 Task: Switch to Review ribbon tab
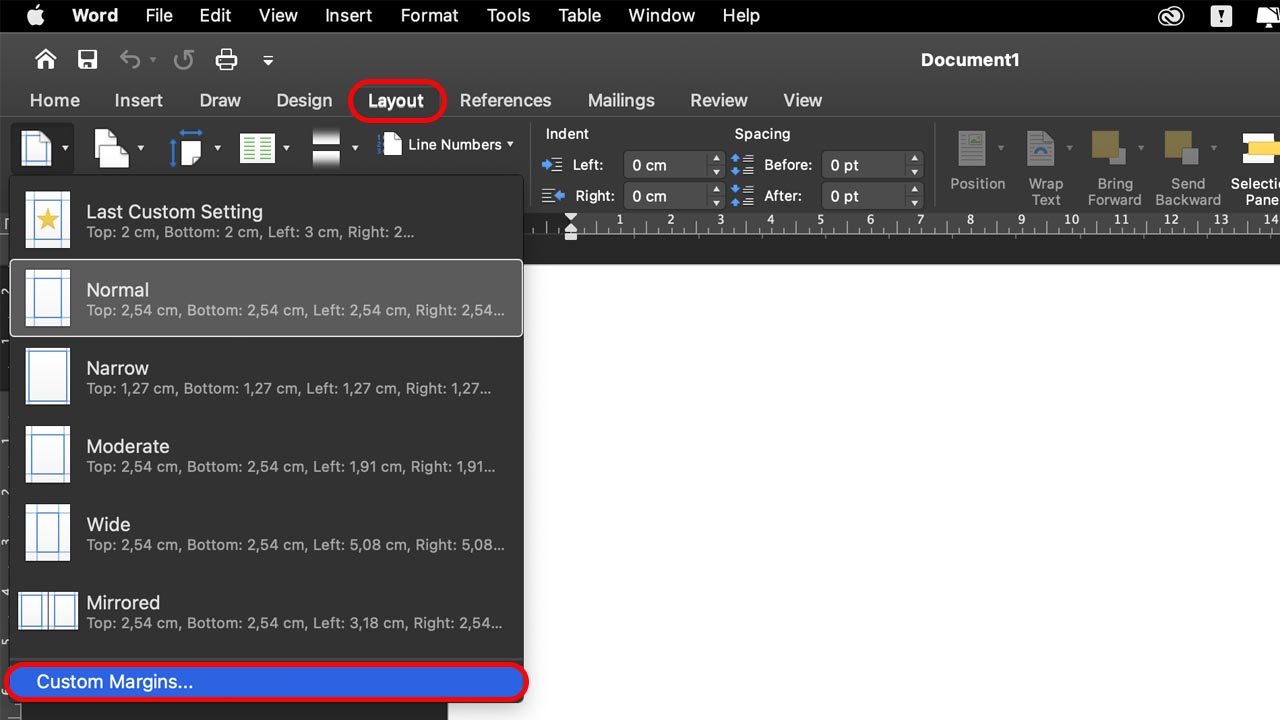pos(719,100)
